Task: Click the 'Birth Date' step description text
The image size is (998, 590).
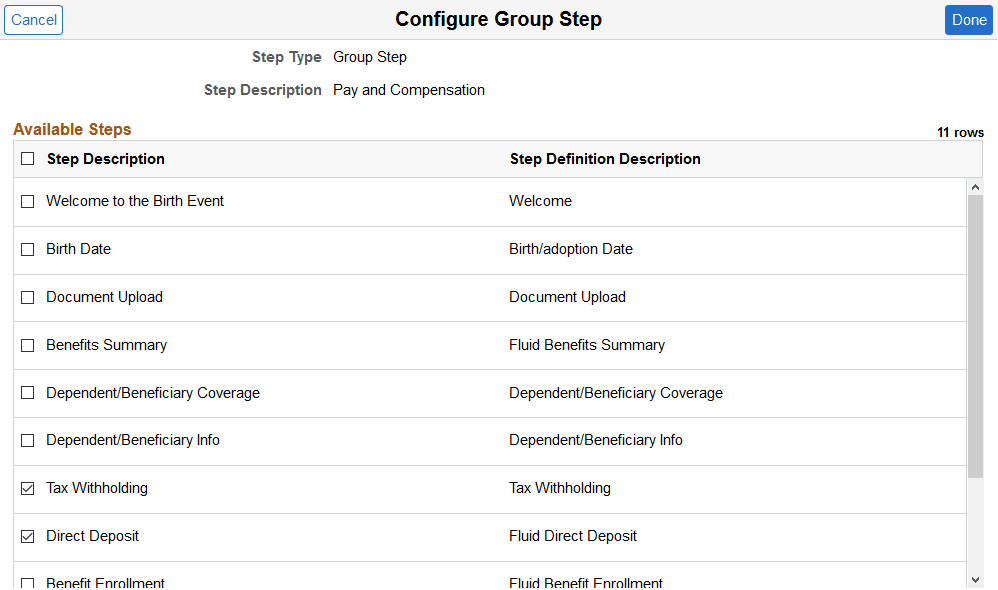Action: [78, 249]
